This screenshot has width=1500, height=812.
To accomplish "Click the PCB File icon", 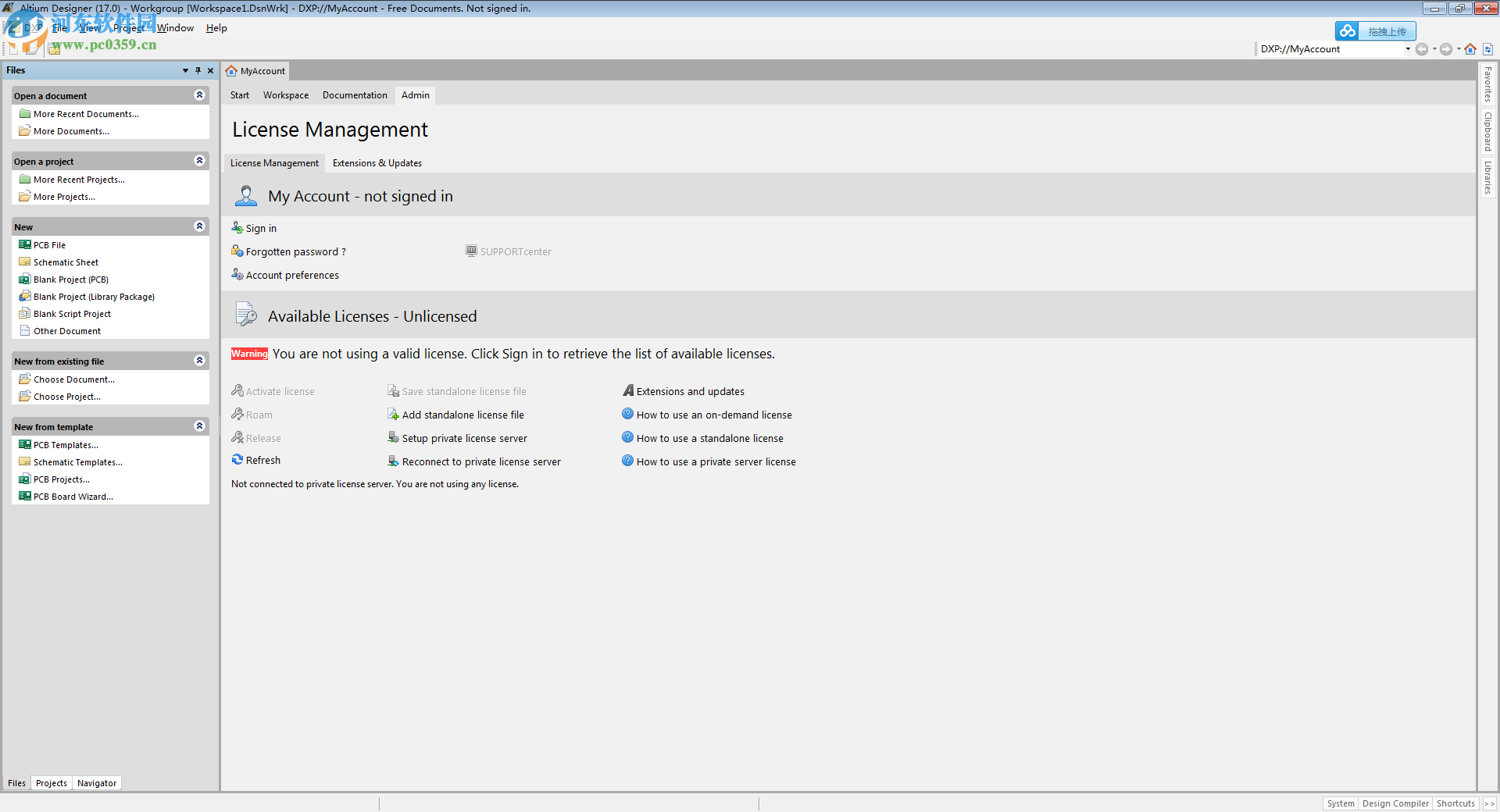I will coord(25,244).
